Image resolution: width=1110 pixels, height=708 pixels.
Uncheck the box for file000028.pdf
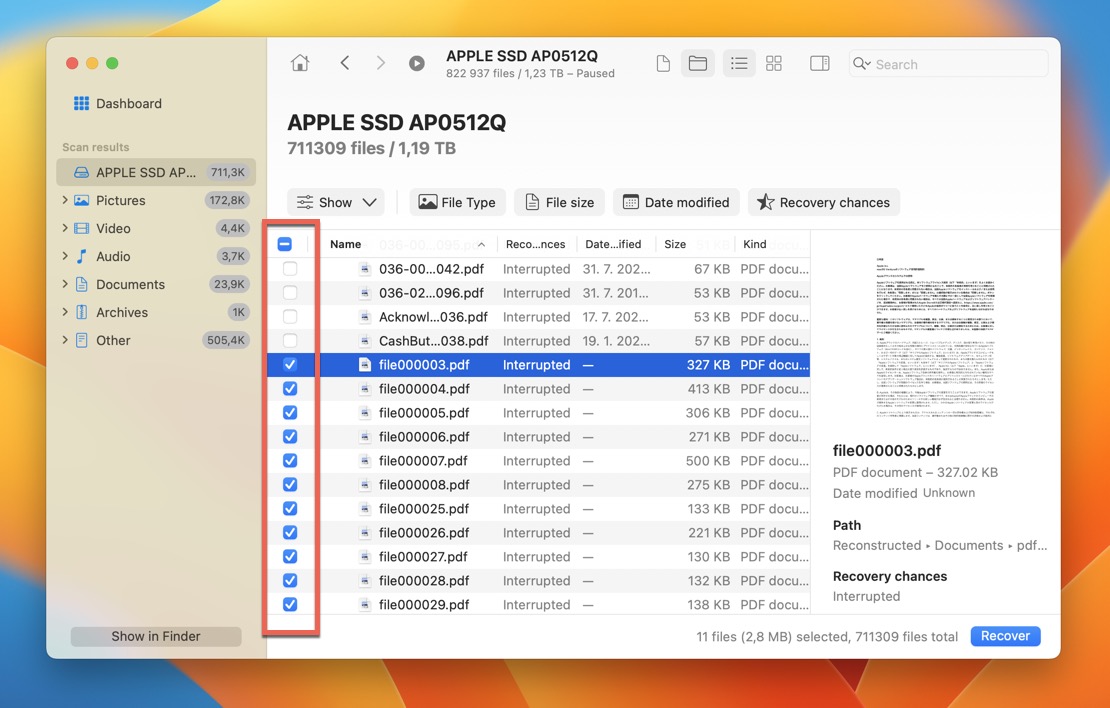point(290,581)
